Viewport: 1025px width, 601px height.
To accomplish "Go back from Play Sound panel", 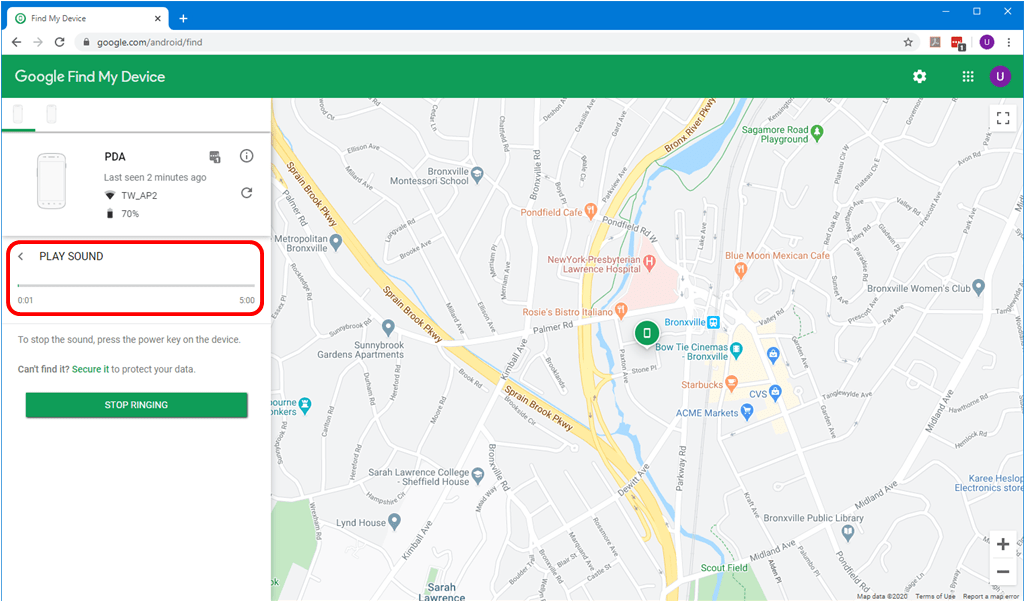I will coord(21,256).
